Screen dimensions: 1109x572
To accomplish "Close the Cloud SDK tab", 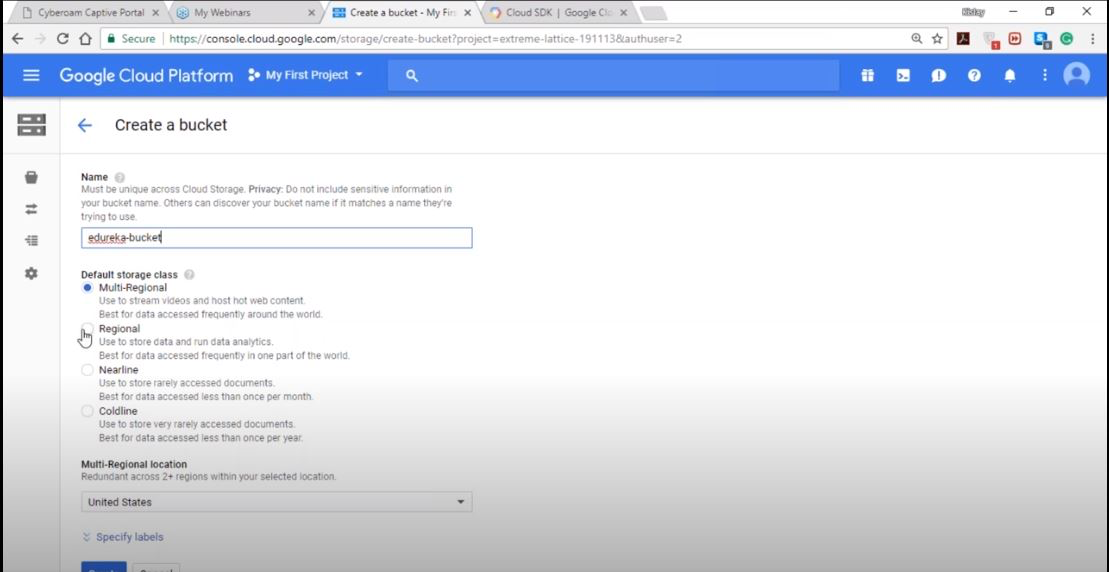I will pos(623,13).
